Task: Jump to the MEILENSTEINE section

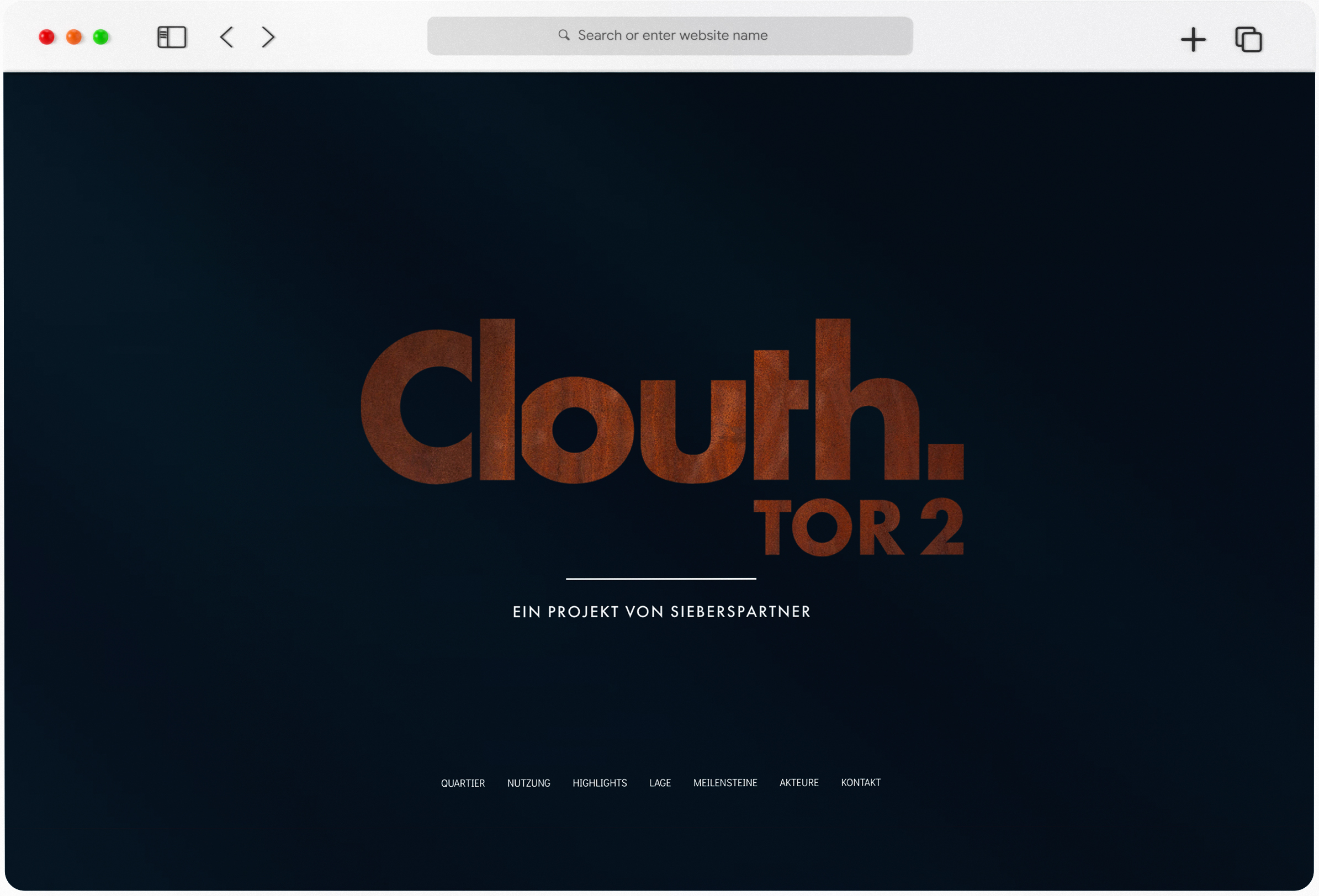Action: pos(725,783)
